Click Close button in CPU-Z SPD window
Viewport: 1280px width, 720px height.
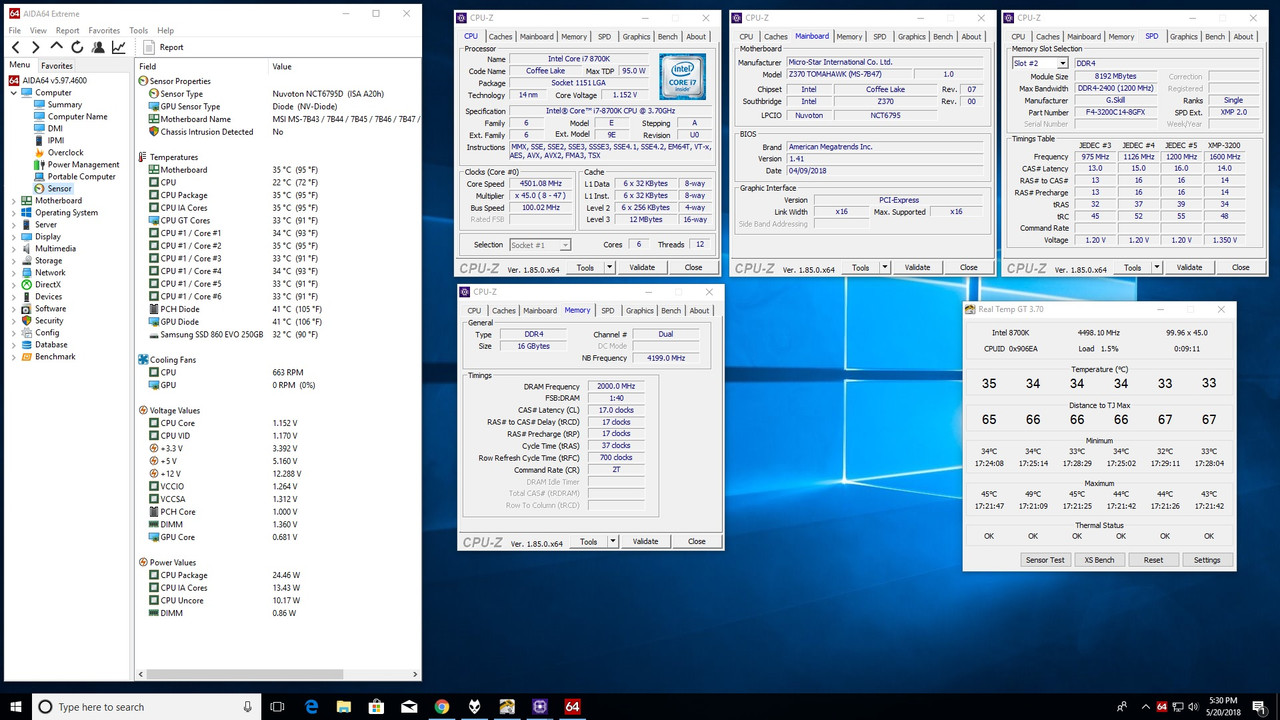pyautogui.click(x=1240, y=267)
